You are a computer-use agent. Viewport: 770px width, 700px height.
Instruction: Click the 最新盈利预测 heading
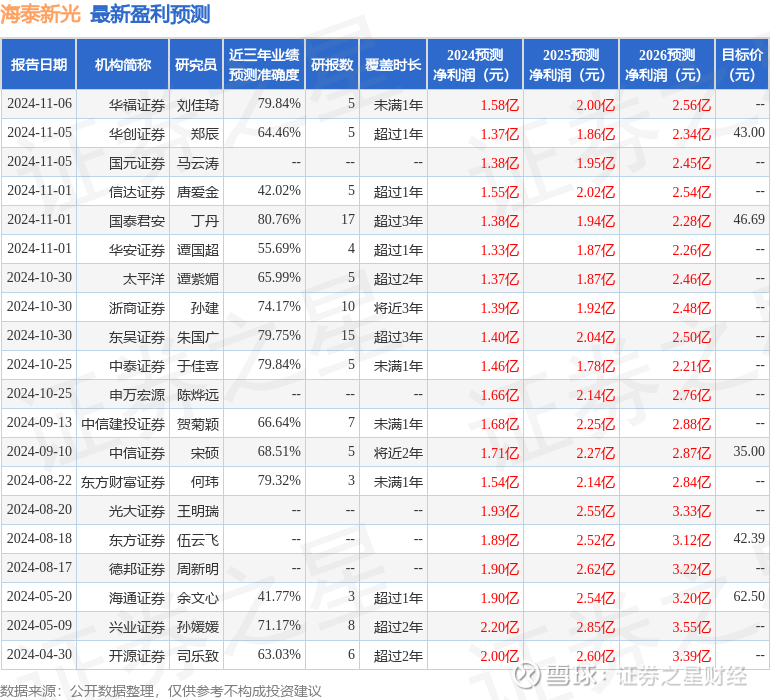[x=150, y=14]
